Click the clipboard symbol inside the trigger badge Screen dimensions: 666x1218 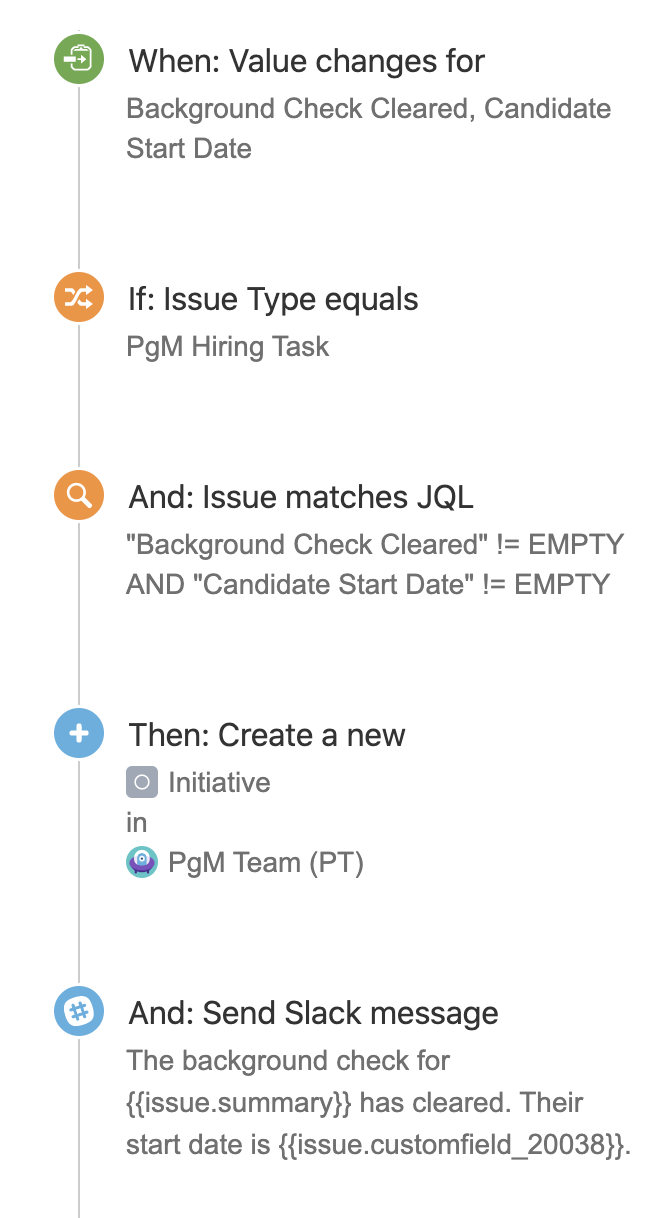(78, 59)
